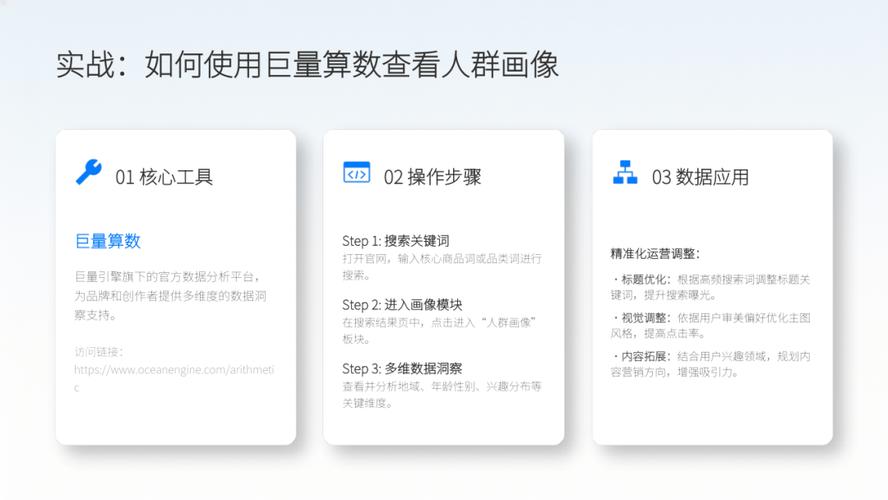Select the 03 数据应用 heading
The height and width of the screenshot is (500, 888).
pyautogui.click(x=700, y=177)
